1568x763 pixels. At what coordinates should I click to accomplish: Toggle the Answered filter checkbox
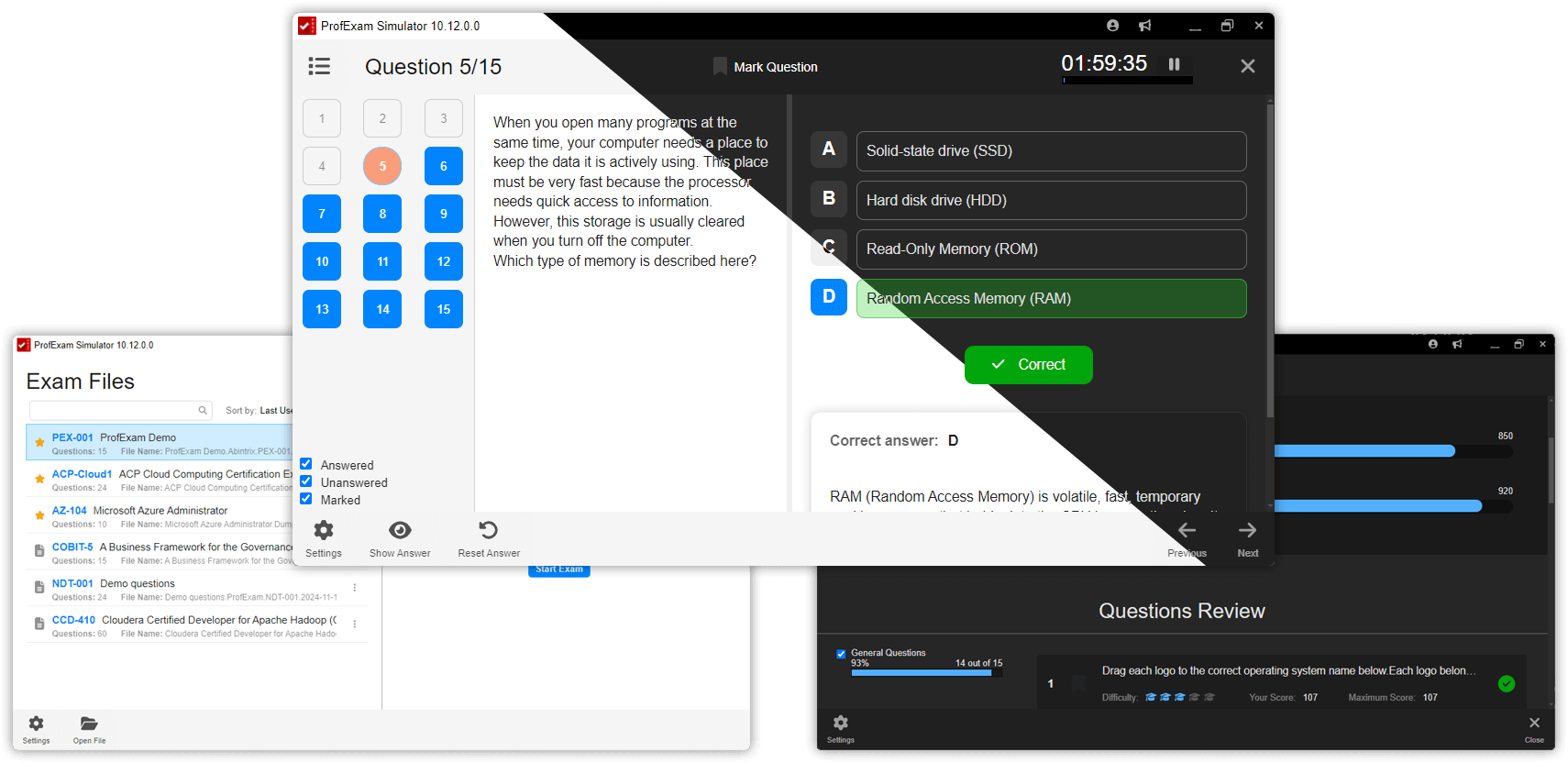tap(306, 464)
